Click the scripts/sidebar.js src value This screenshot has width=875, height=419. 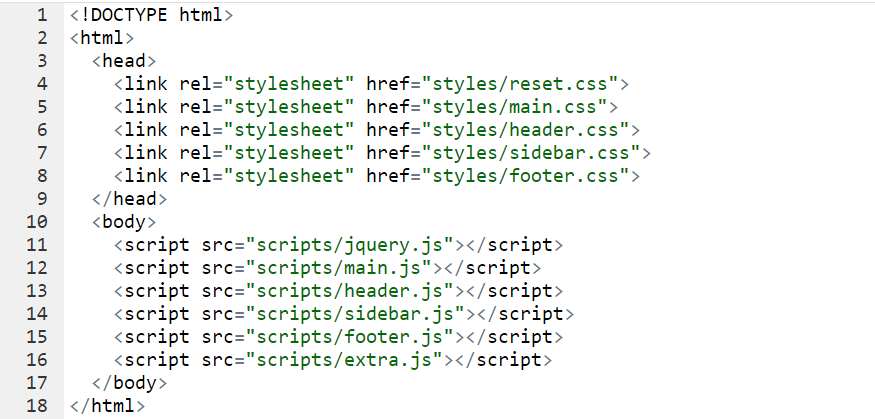[x=362, y=314]
